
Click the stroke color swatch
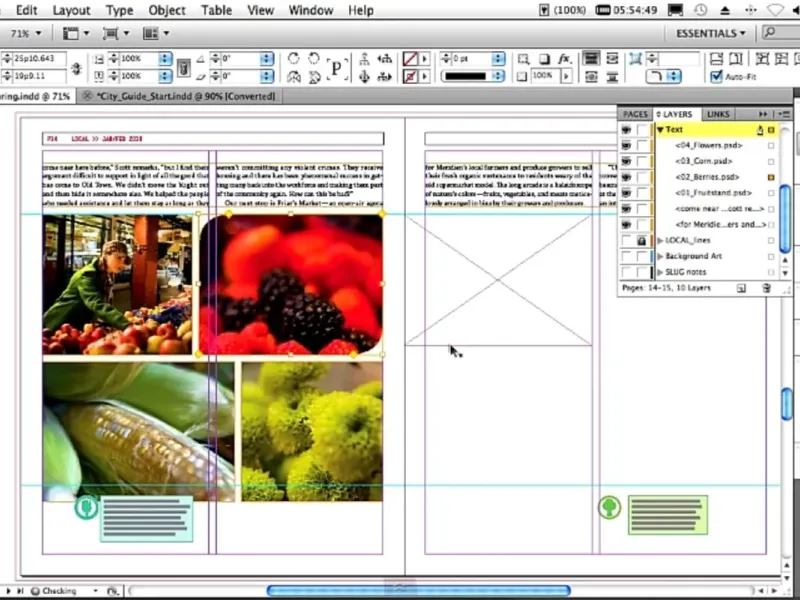point(410,77)
